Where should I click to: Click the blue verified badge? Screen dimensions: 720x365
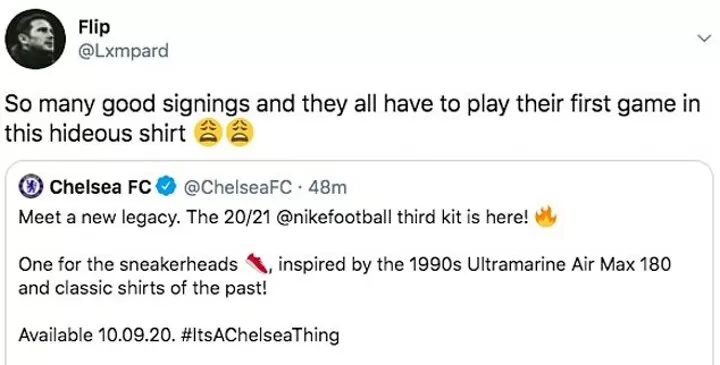click(x=166, y=187)
